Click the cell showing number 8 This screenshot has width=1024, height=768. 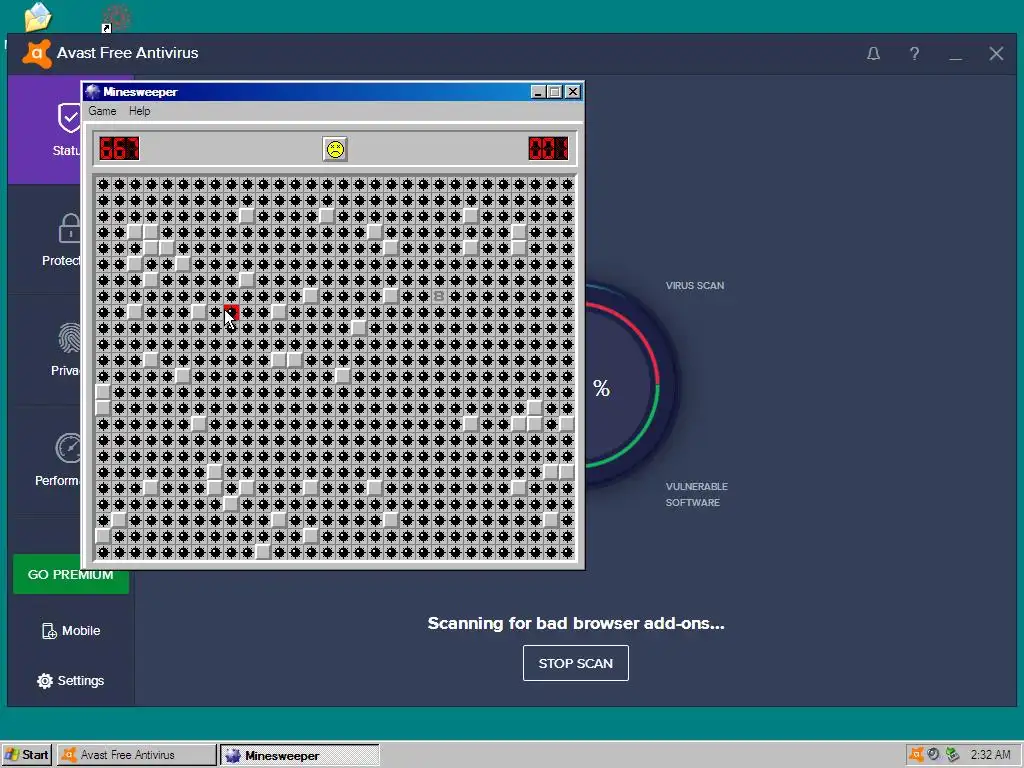coord(439,296)
